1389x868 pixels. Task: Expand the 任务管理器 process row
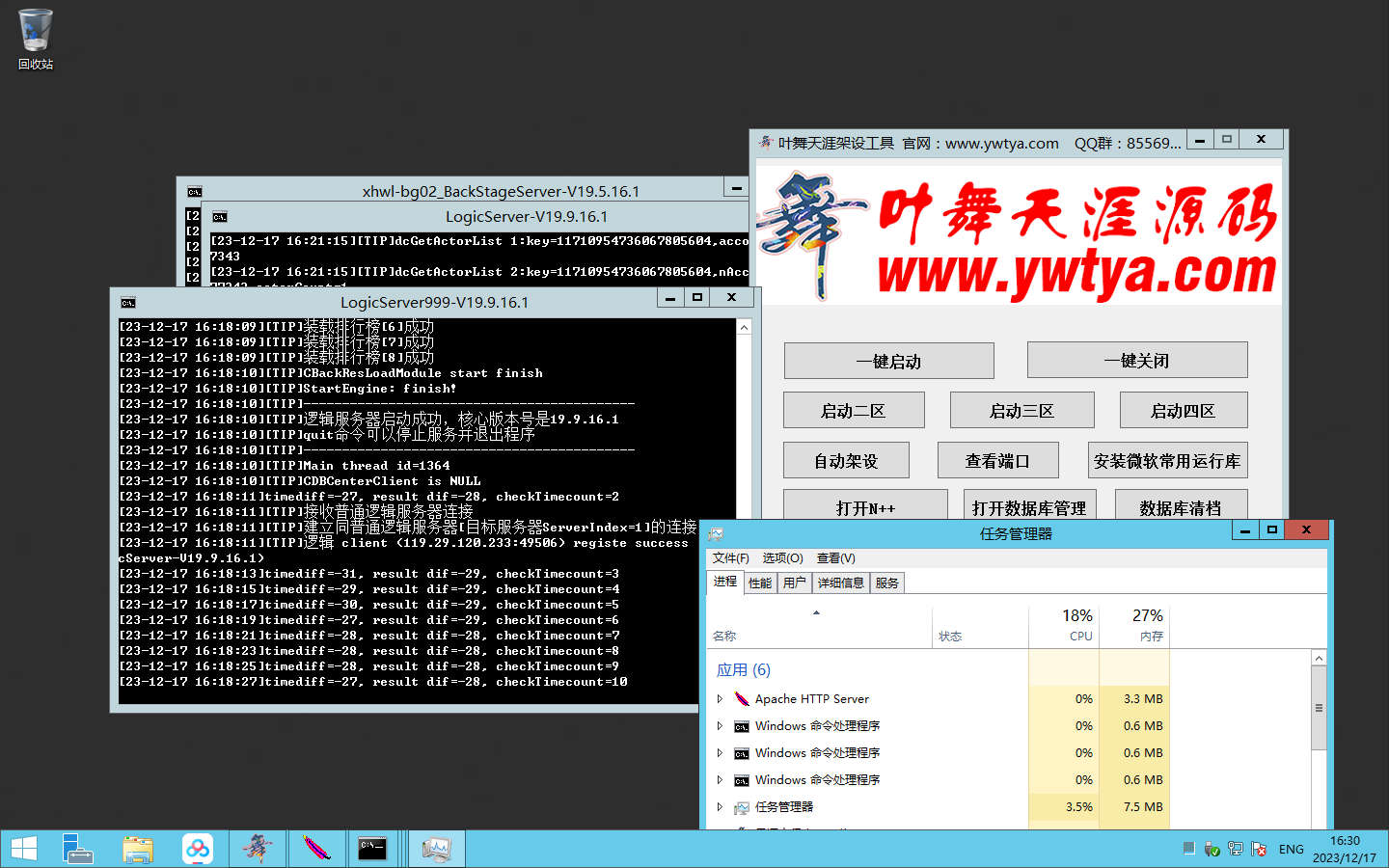(x=720, y=807)
